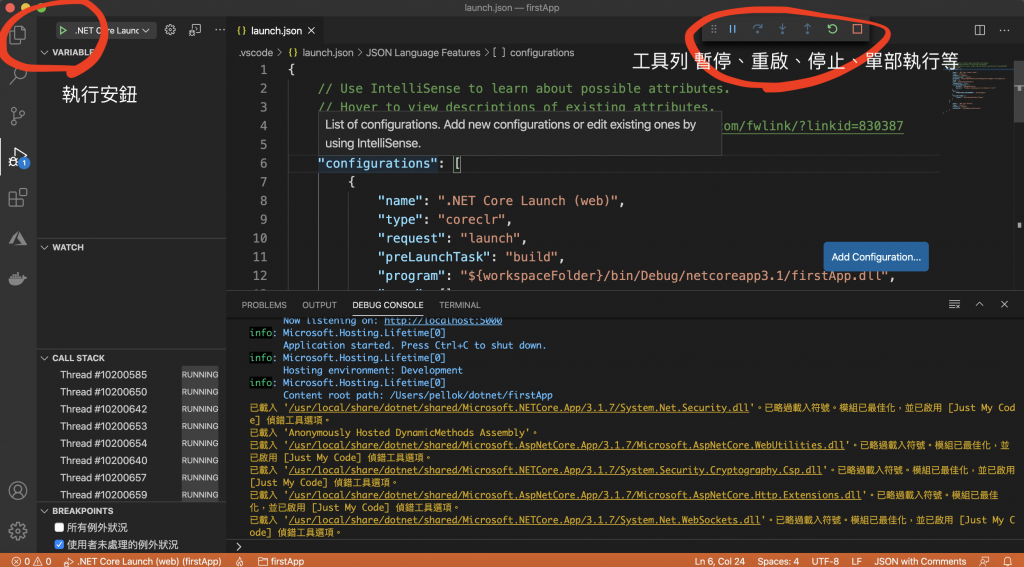Image resolution: width=1024 pixels, height=567 pixels.
Task: Open the Source Control view
Action: [x=18, y=116]
